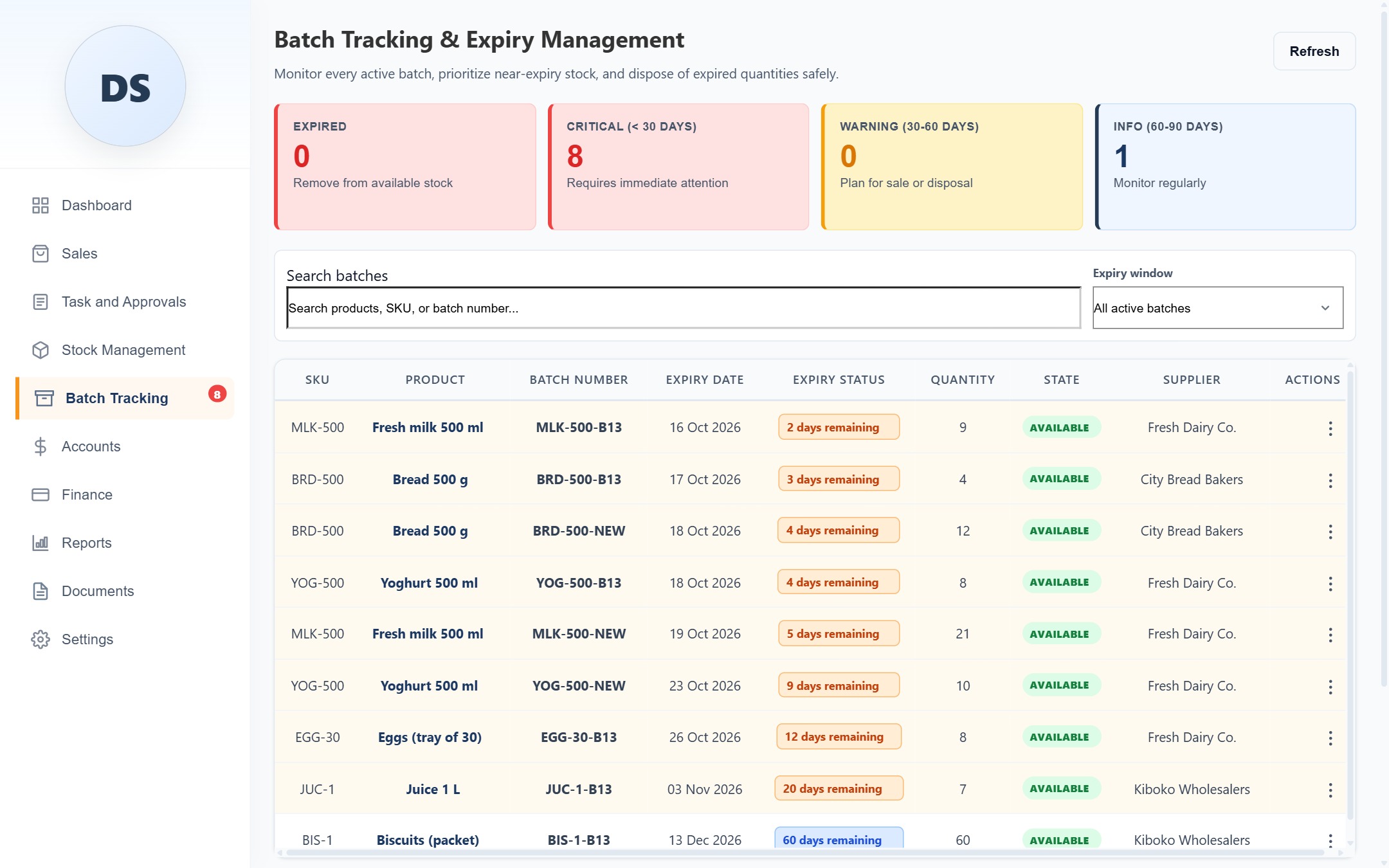Viewport: 1389px width, 868px height.
Task: Click the Kiboko Wholesalers supplier for JUC-1
Action: point(1192,790)
